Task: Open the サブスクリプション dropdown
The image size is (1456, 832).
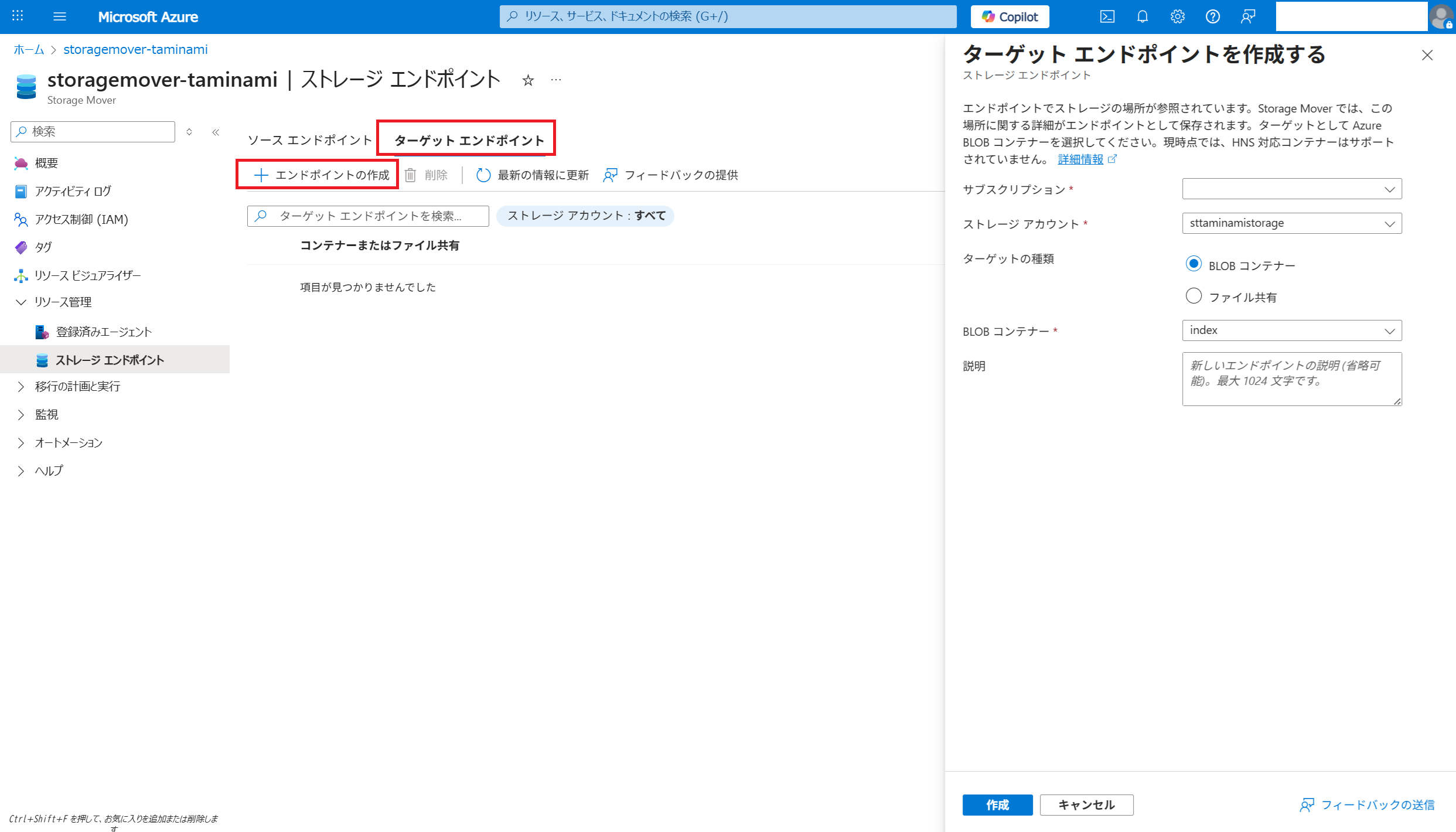Action: pyautogui.click(x=1292, y=189)
